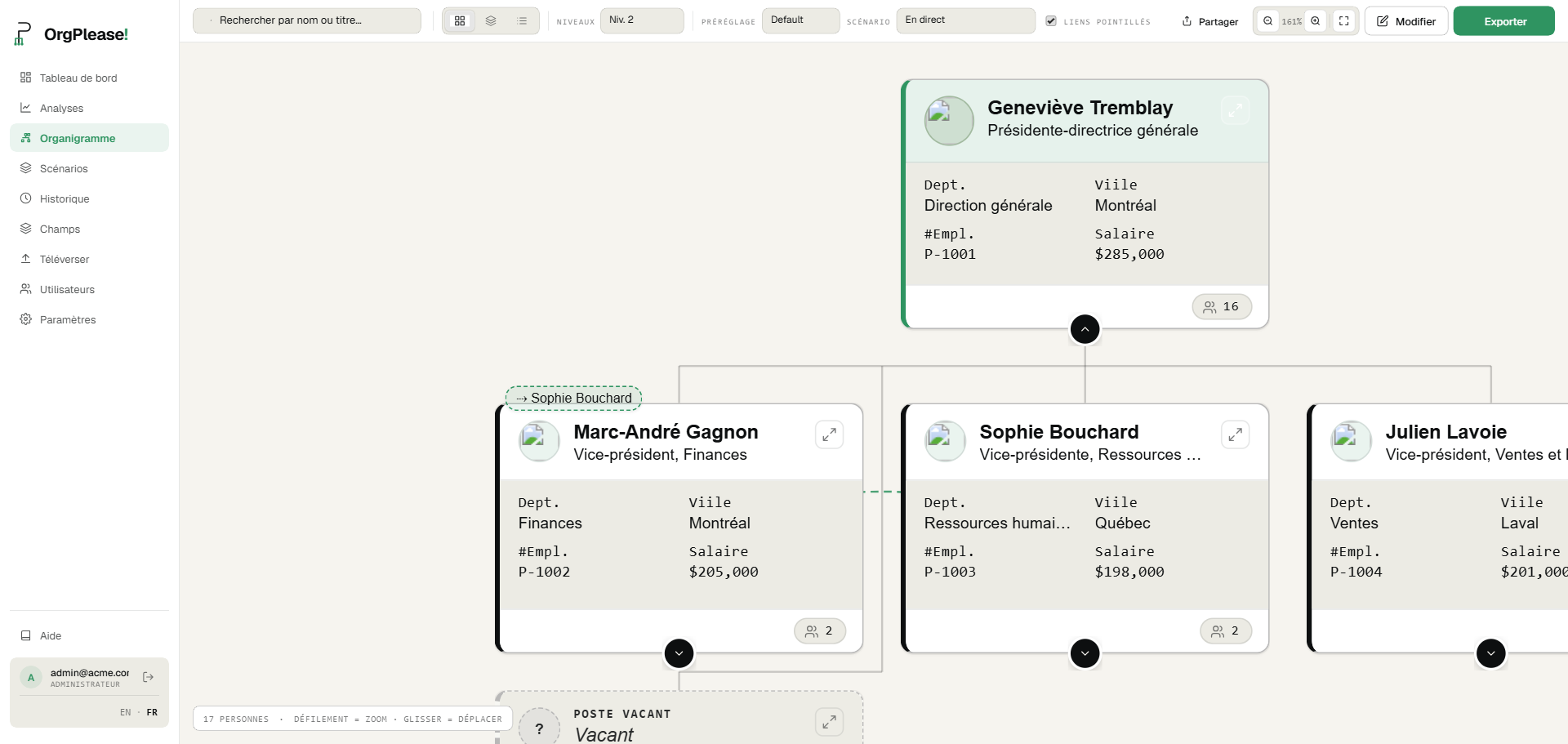
Task: Open the Champs section
Action: point(89,229)
